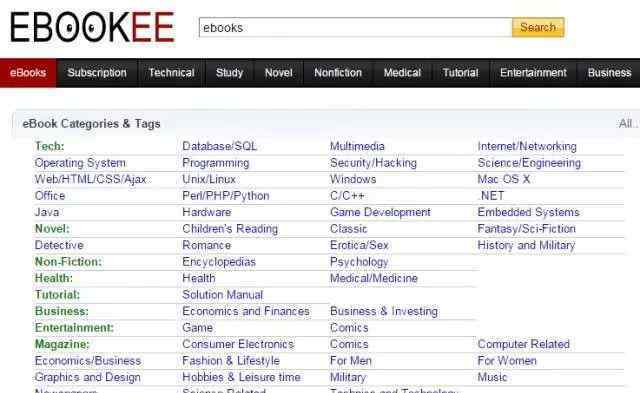Open the Medical/Medicine category

(x=374, y=278)
